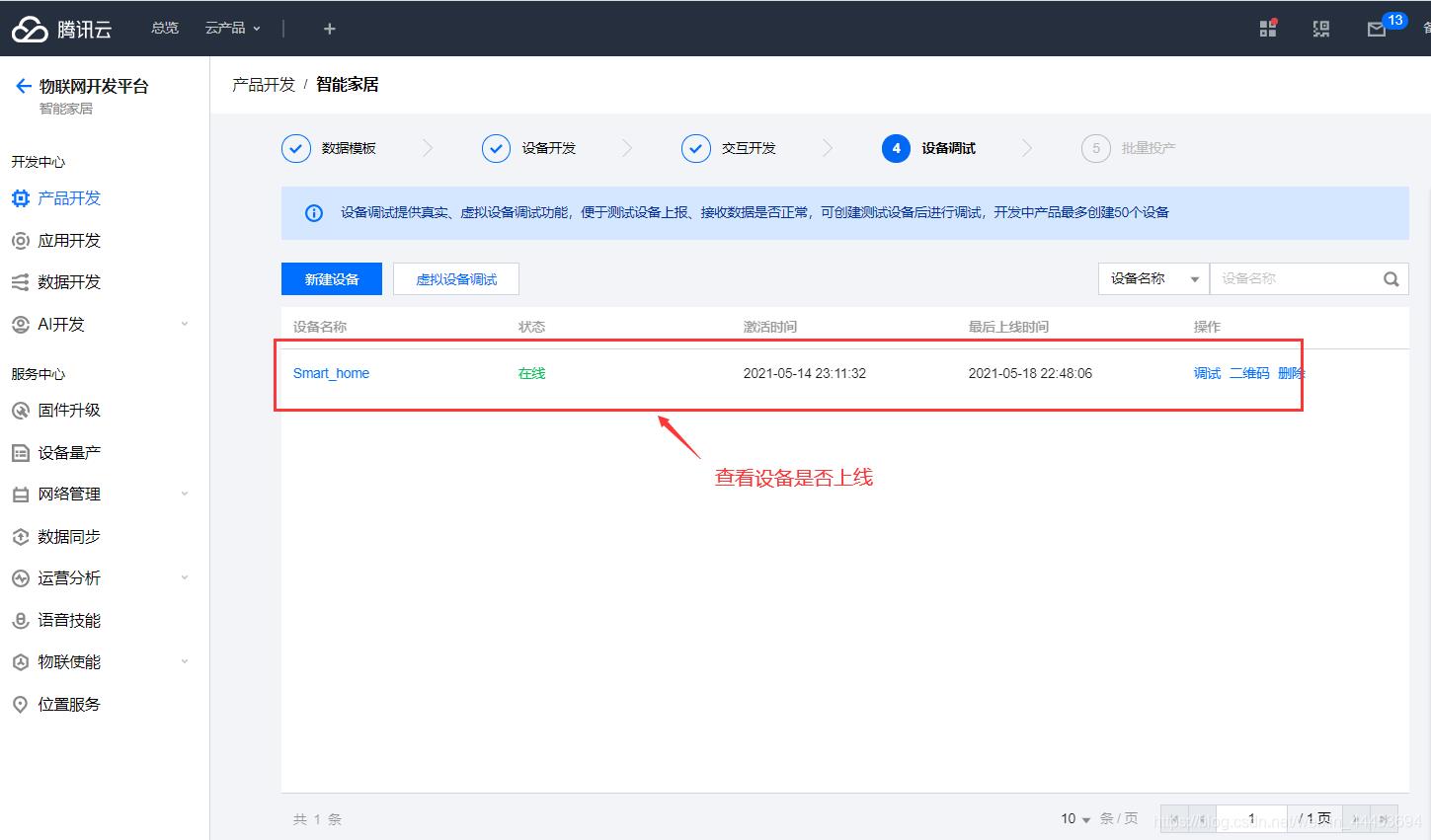This screenshot has height=840, width=1431.
Task: Go to 总览 in the top bar
Action: 165,28
